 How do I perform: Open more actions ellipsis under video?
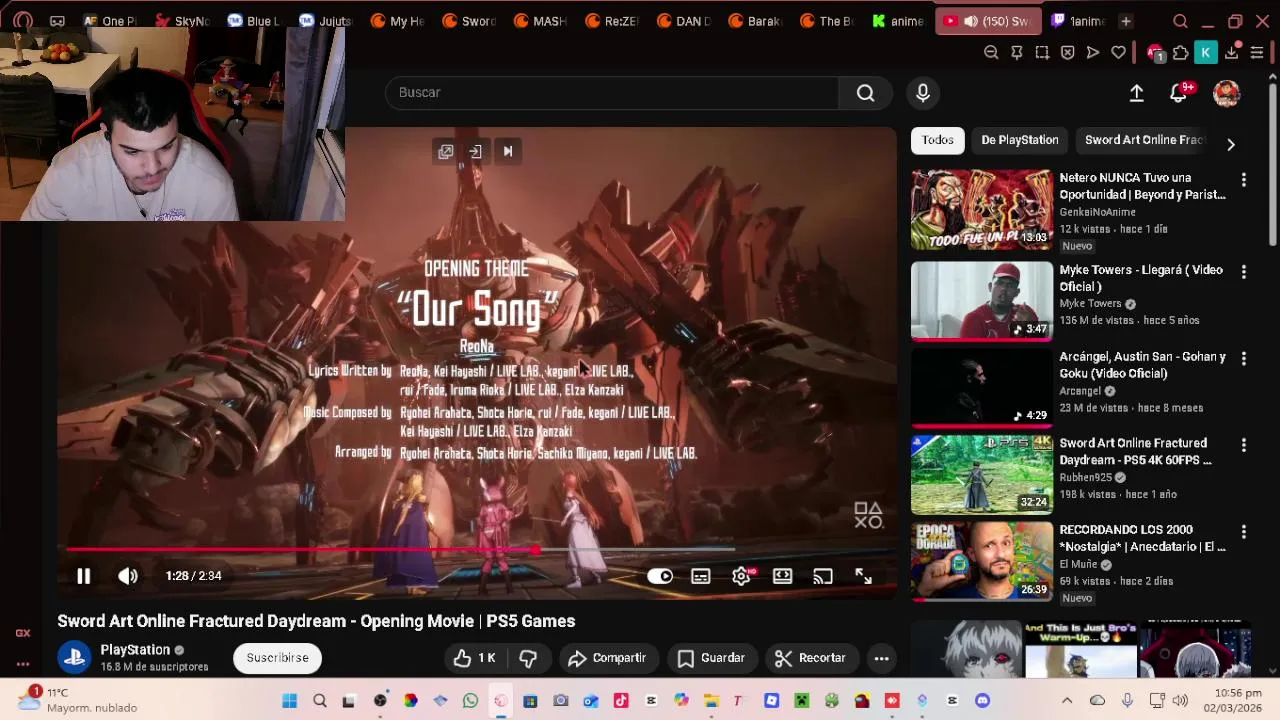coord(881,658)
